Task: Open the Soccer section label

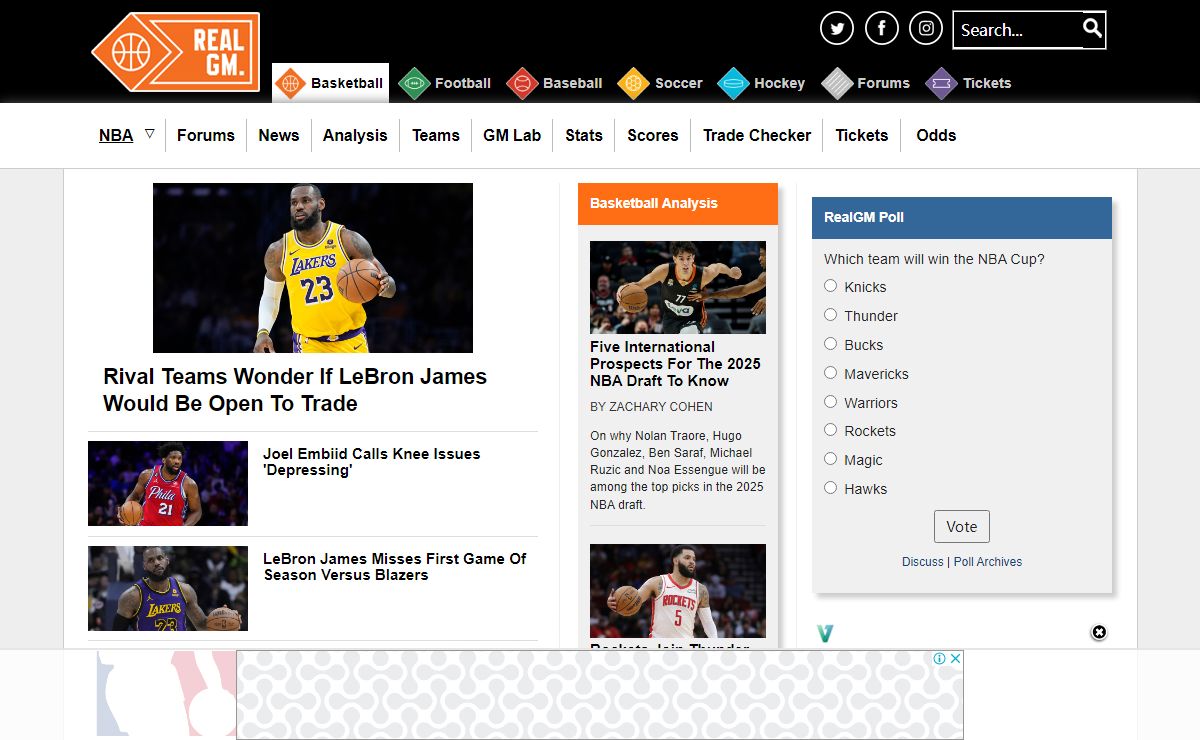Action: point(679,83)
